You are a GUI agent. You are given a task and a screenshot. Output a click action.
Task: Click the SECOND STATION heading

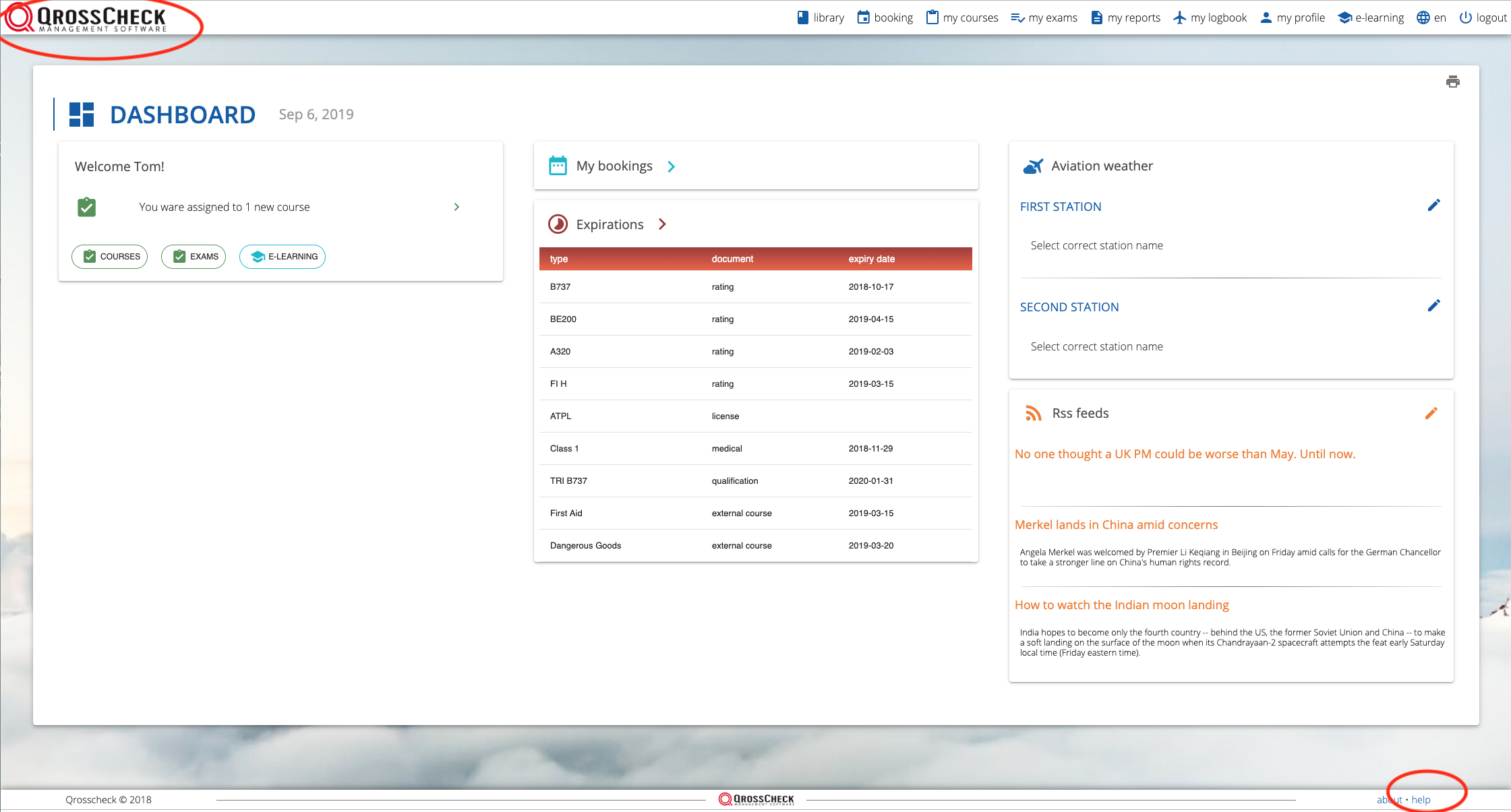coord(1069,307)
